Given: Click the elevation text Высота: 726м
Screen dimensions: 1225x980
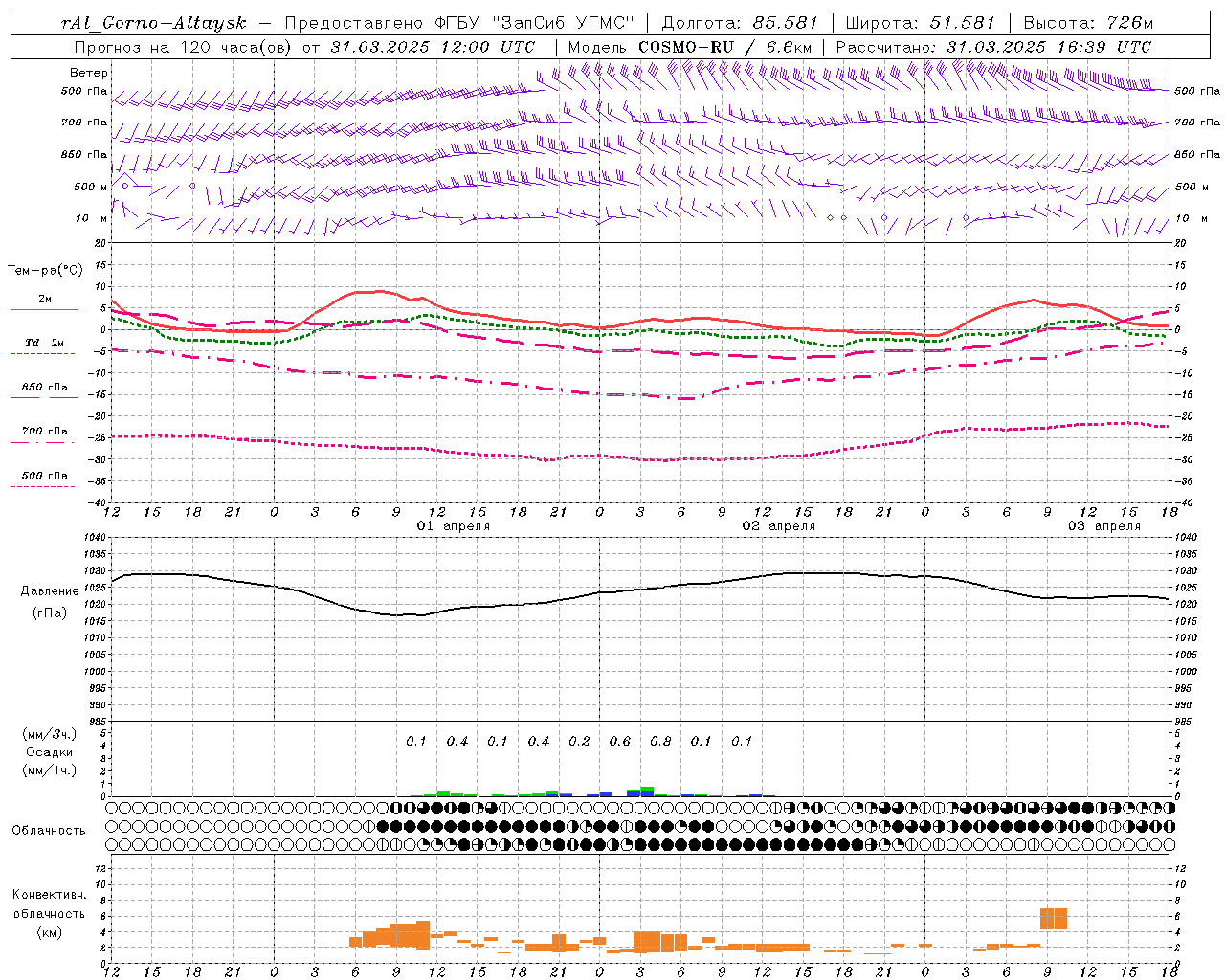Looking at the screenshot, I should click(1089, 23).
